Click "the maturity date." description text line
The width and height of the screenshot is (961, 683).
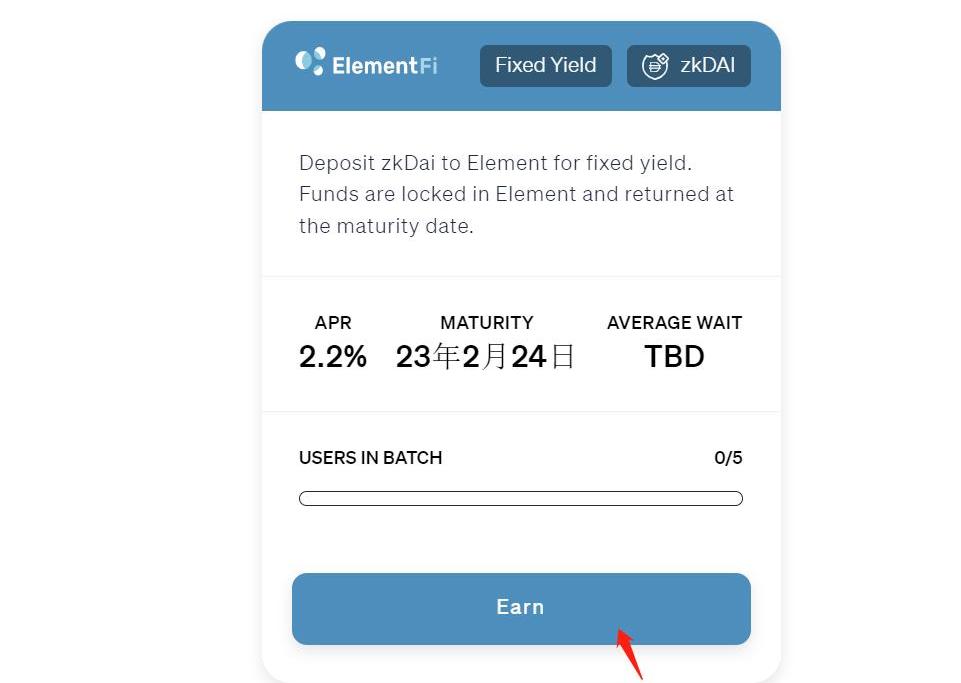click(x=386, y=226)
